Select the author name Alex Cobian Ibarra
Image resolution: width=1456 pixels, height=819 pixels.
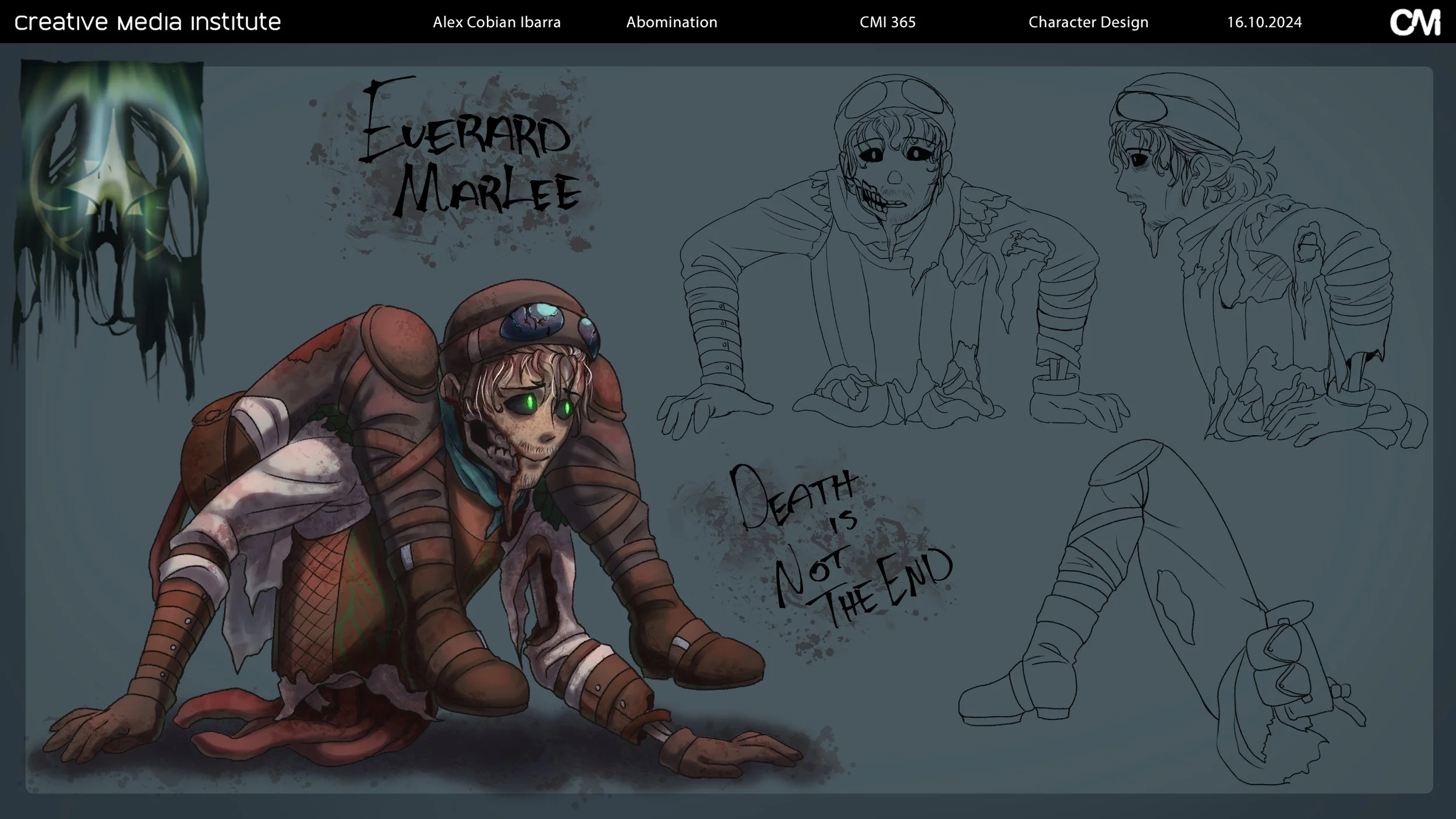point(496,22)
